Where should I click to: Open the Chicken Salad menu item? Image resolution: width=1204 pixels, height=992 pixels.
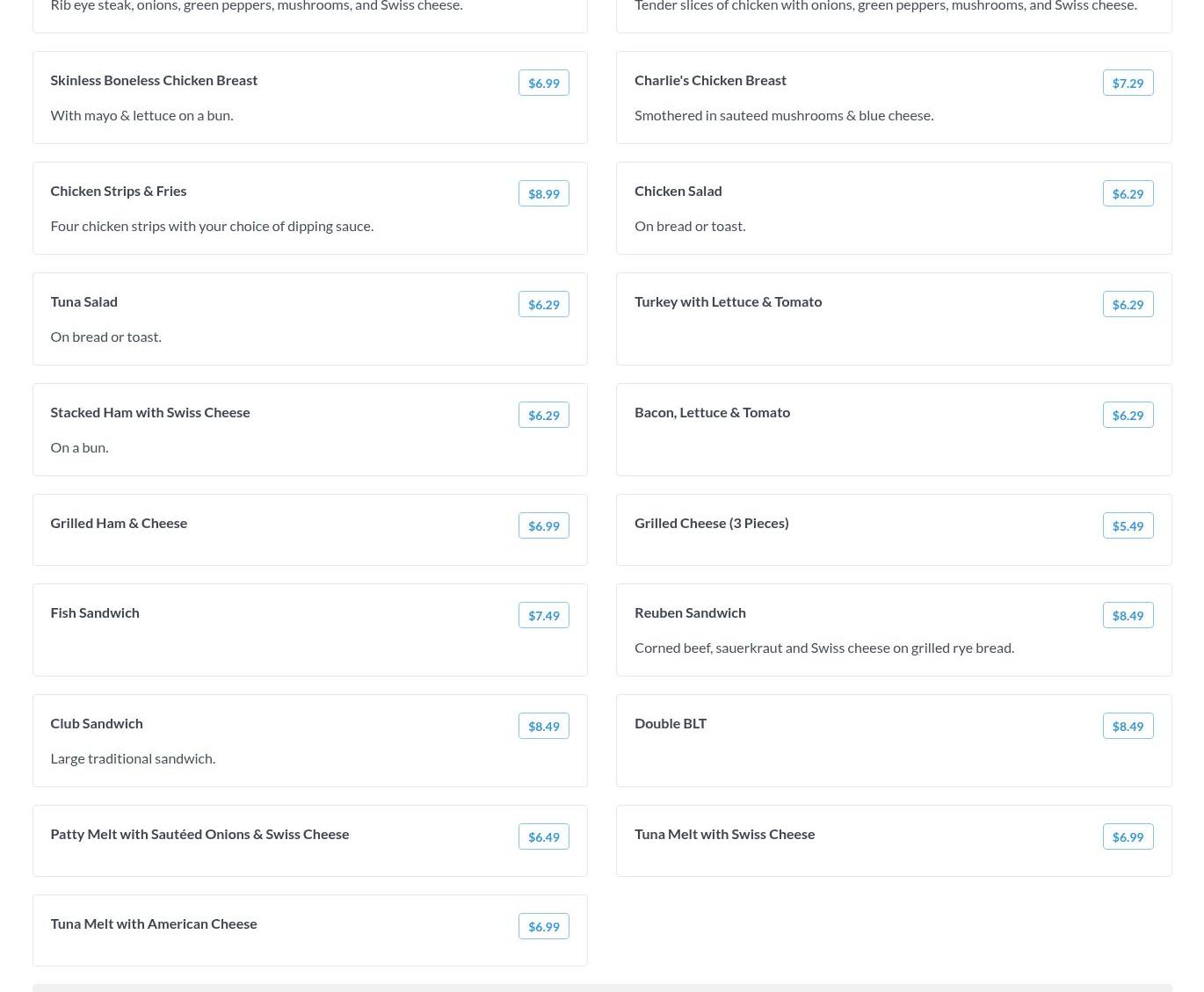pyautogui.click(x=678, y=191)
